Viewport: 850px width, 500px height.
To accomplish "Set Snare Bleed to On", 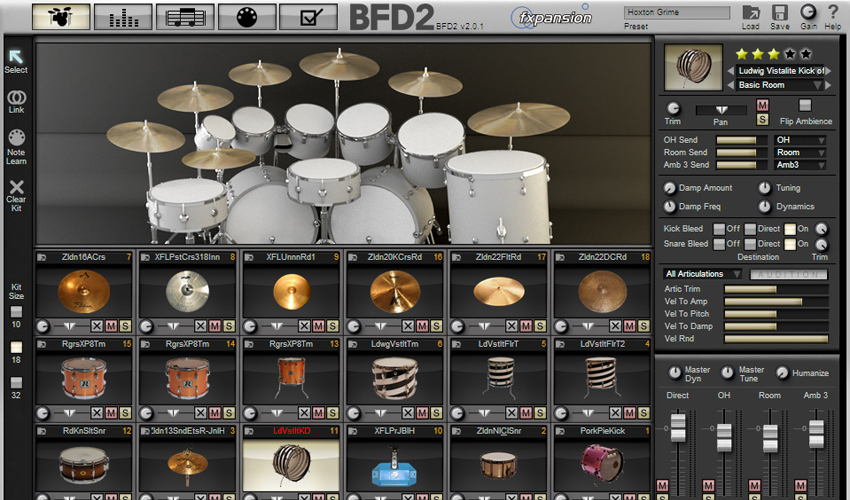I will pos(790,244).
